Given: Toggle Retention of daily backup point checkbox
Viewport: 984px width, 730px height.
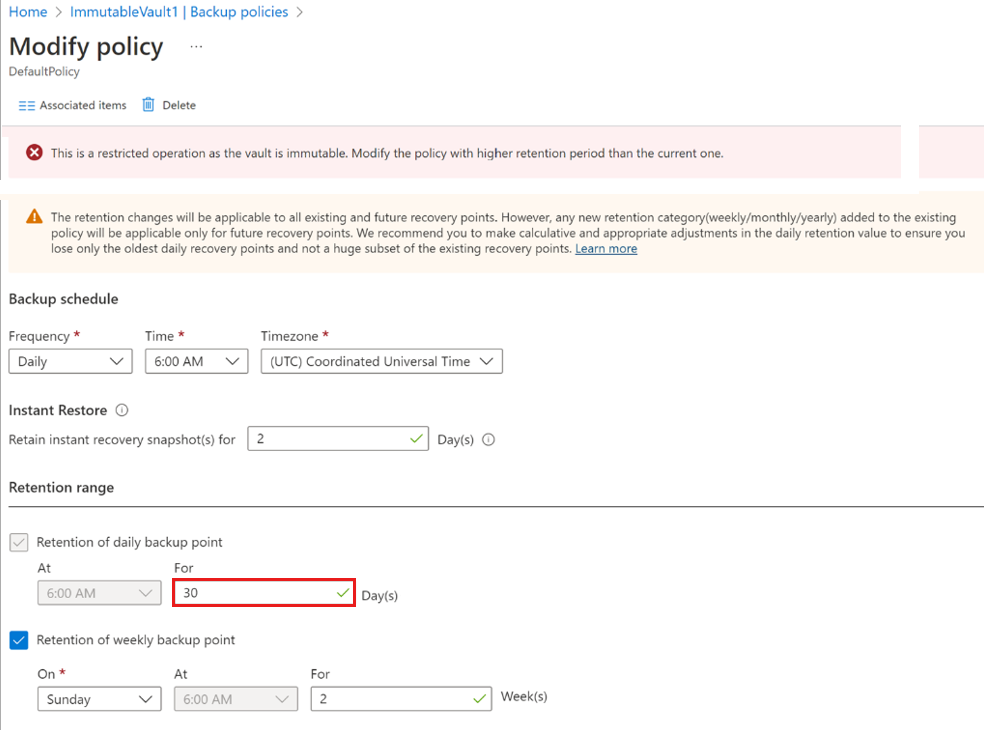Looking at the screenshot, I should [x=19, y=542].
